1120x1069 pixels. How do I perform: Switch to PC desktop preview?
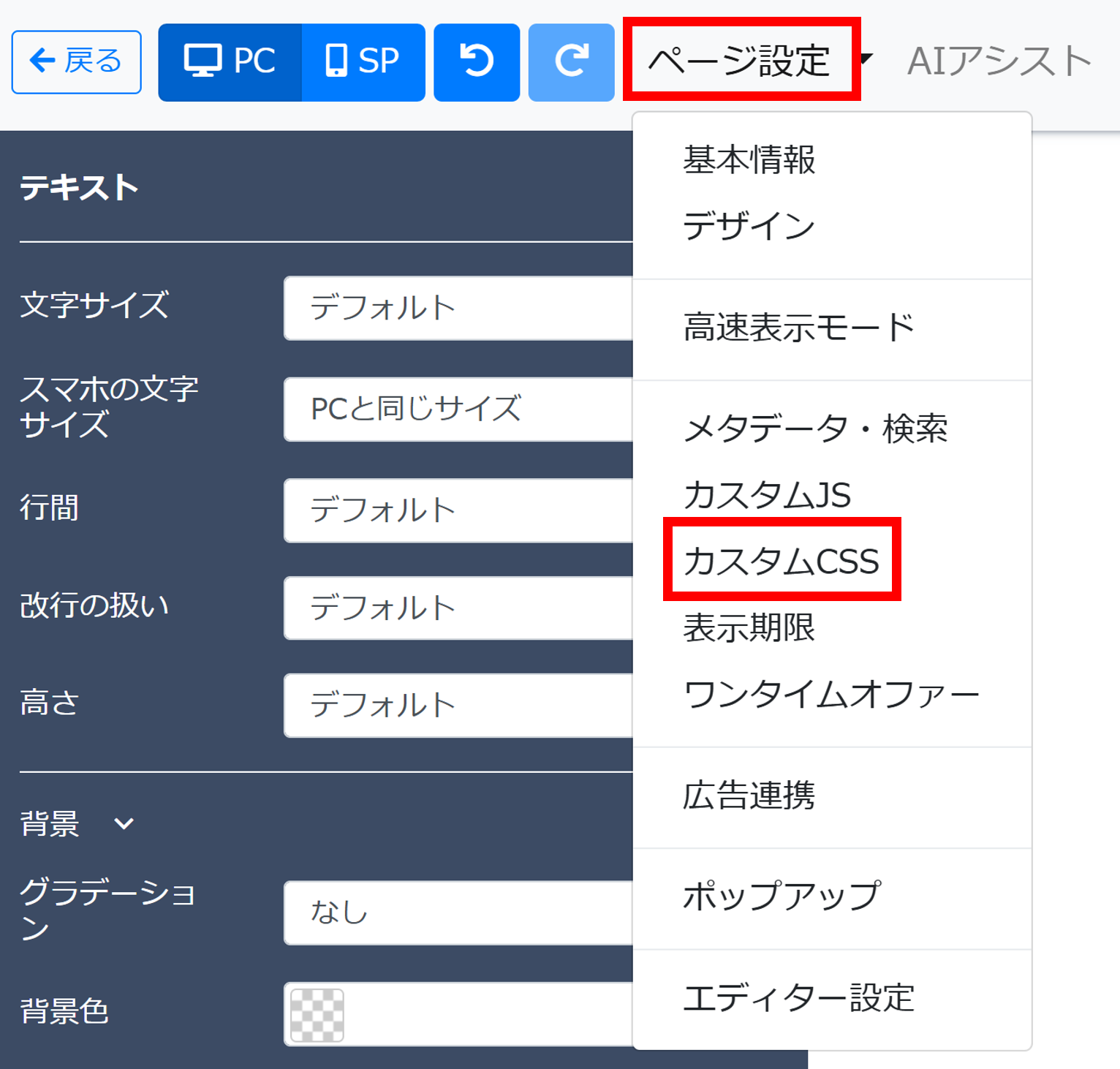coord(230,61)
